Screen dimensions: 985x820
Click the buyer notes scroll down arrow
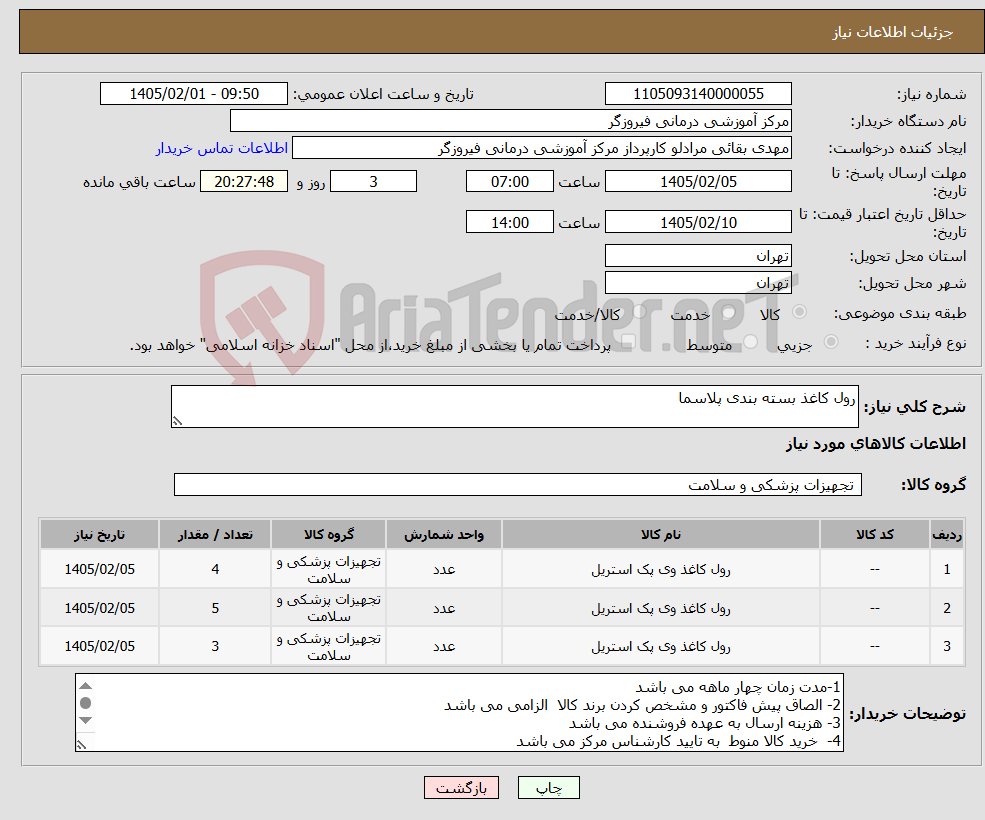(86, 721)
